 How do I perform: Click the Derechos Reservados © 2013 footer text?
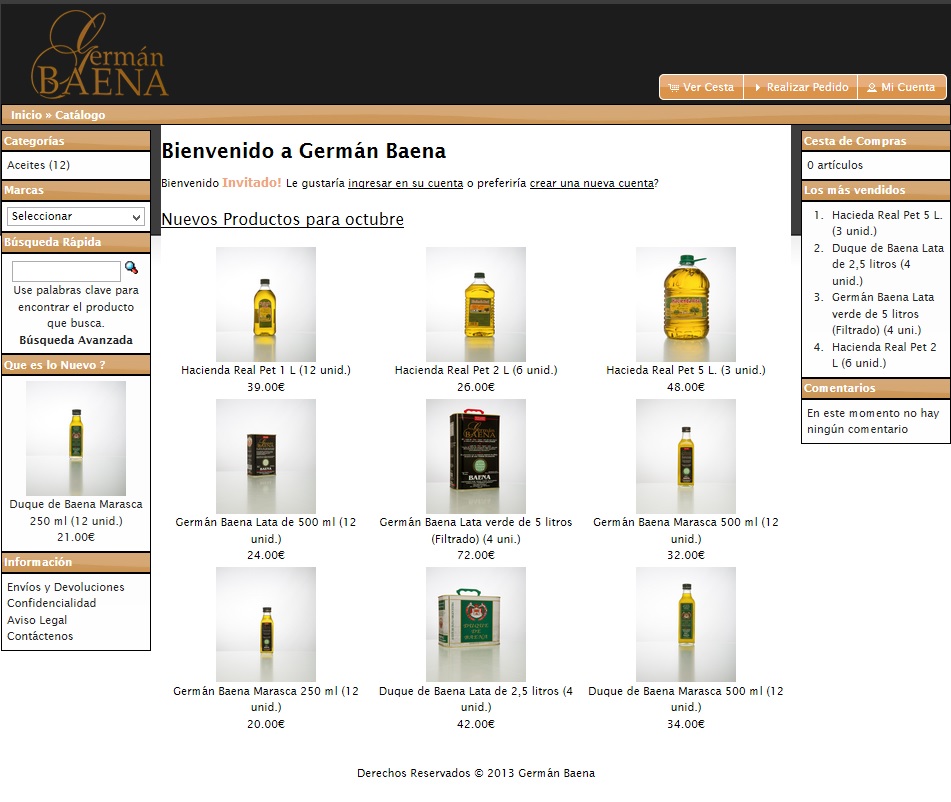pyautogui.click(x=476, y=773)
